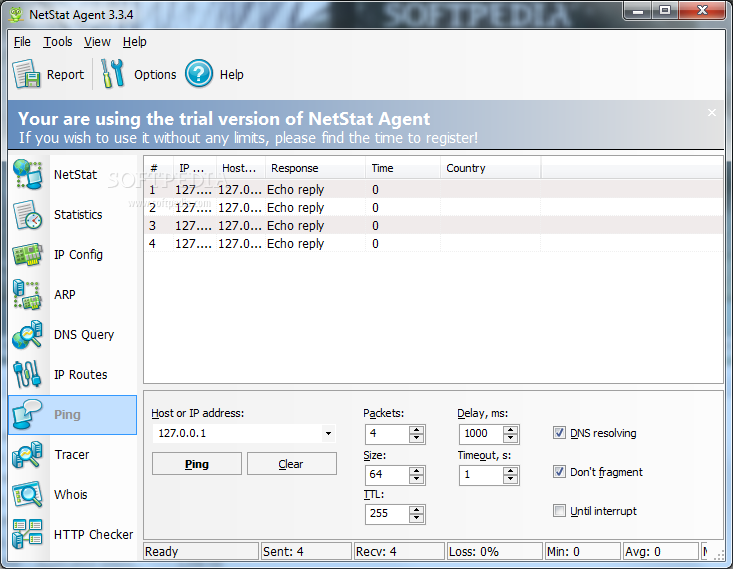Screen dimensions: 733x569
Task: Increase the Size value stepper
Action: (416, 470)
